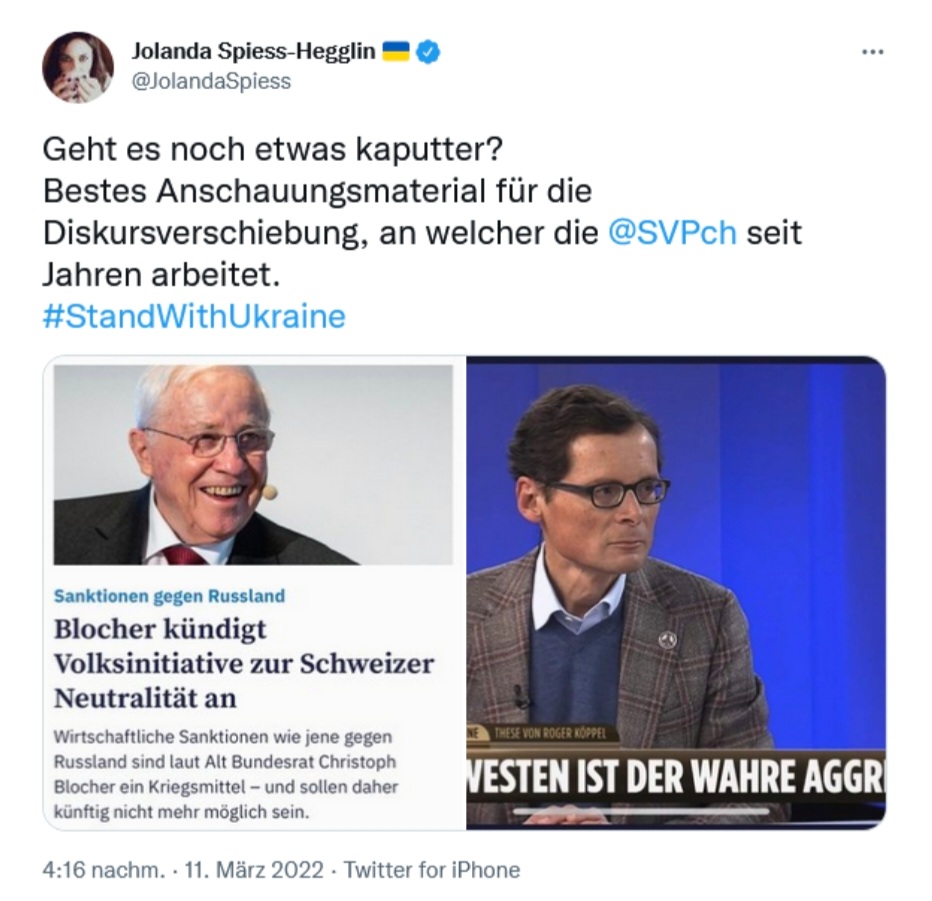Open the three-dot more options menu

click(x=872, y=52)
